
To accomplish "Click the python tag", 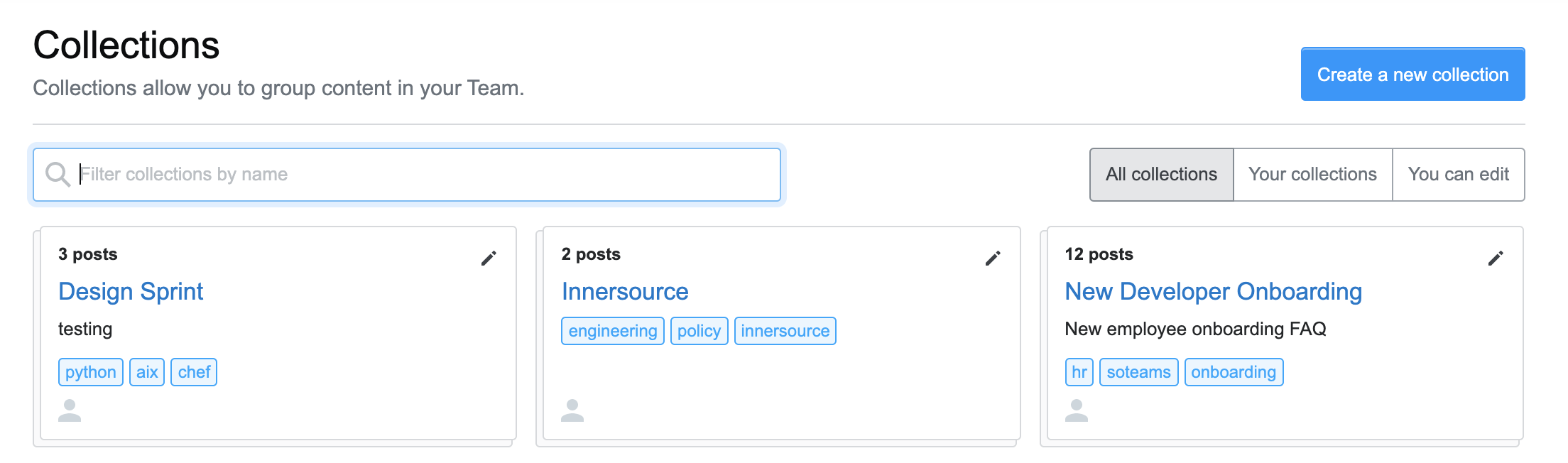I will [91, 372].
